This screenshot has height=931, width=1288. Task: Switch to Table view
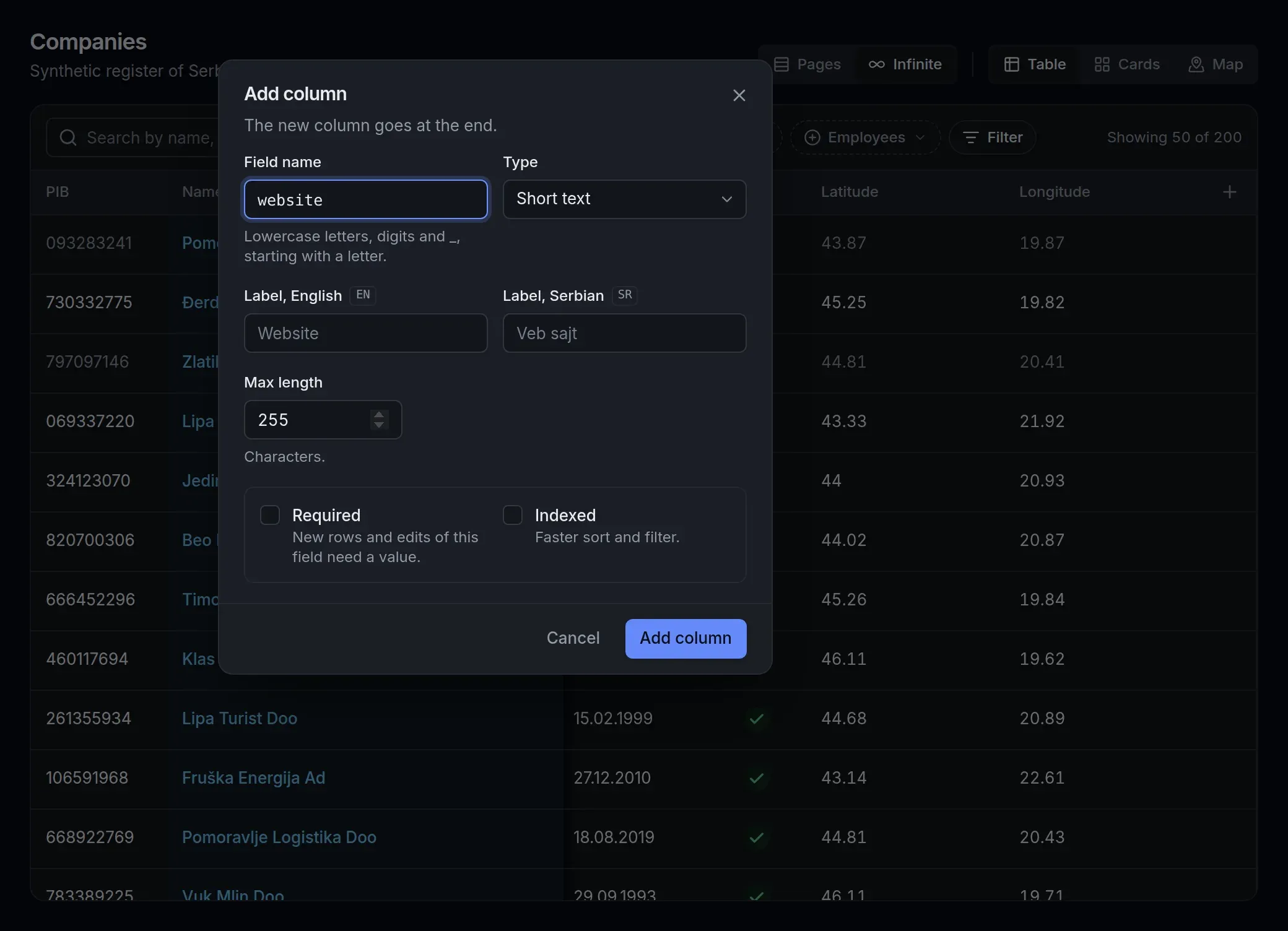(1035, 64)
